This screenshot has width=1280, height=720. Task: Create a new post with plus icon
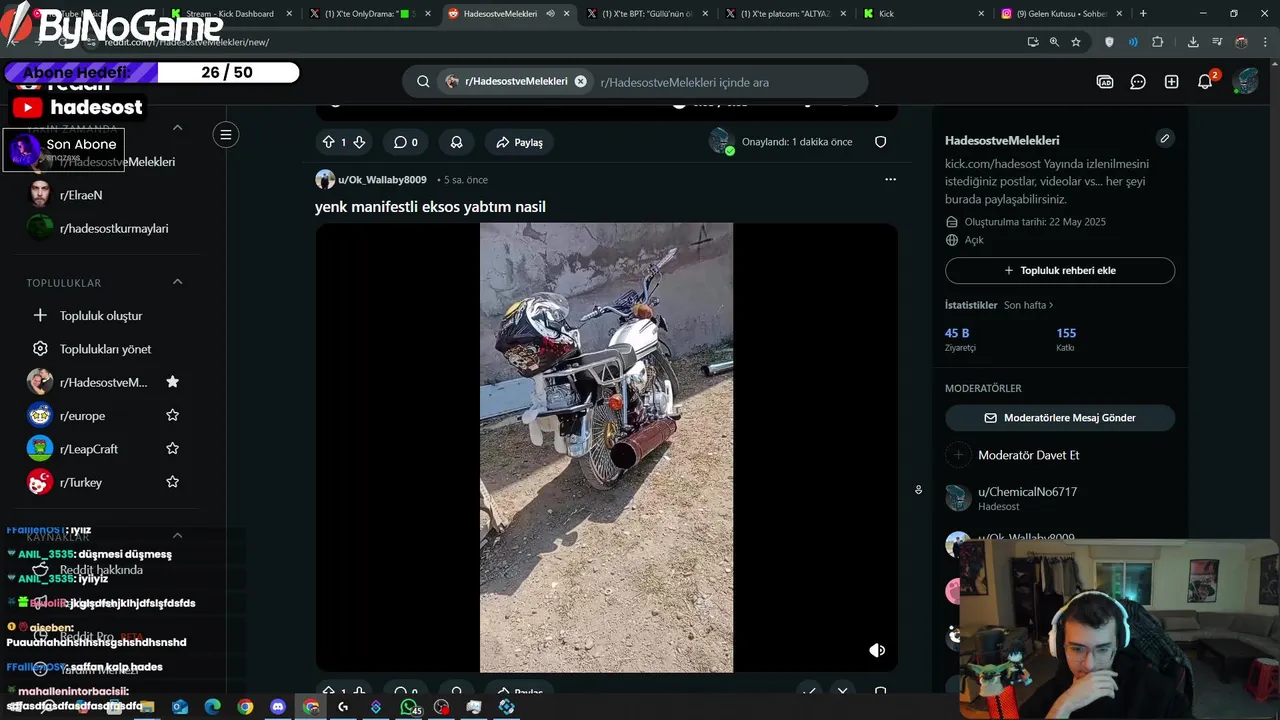[1172, 82]
